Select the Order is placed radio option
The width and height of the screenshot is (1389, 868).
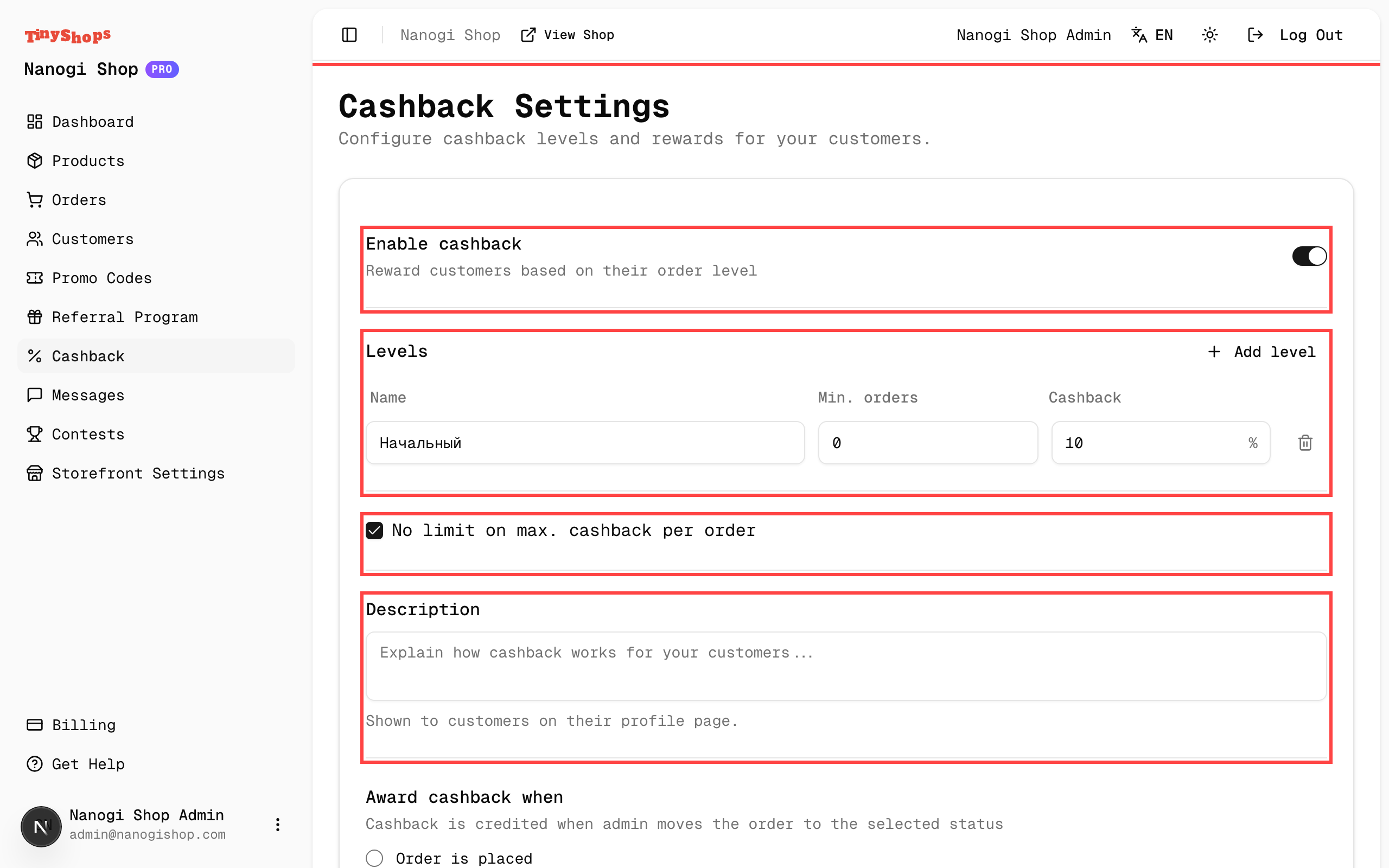pyautogui.click(x=374, y=858)
